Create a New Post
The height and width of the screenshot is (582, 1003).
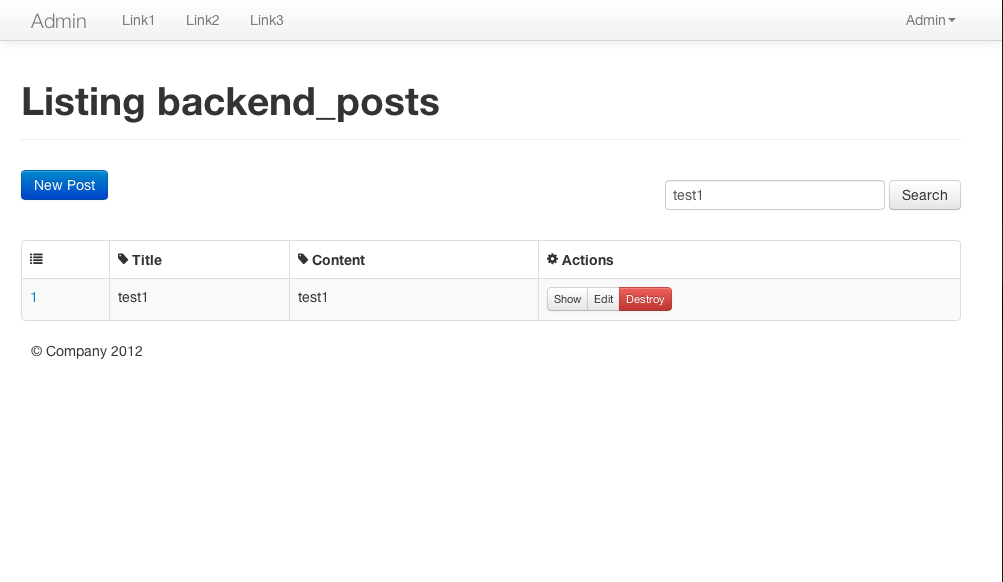(65, 185)
